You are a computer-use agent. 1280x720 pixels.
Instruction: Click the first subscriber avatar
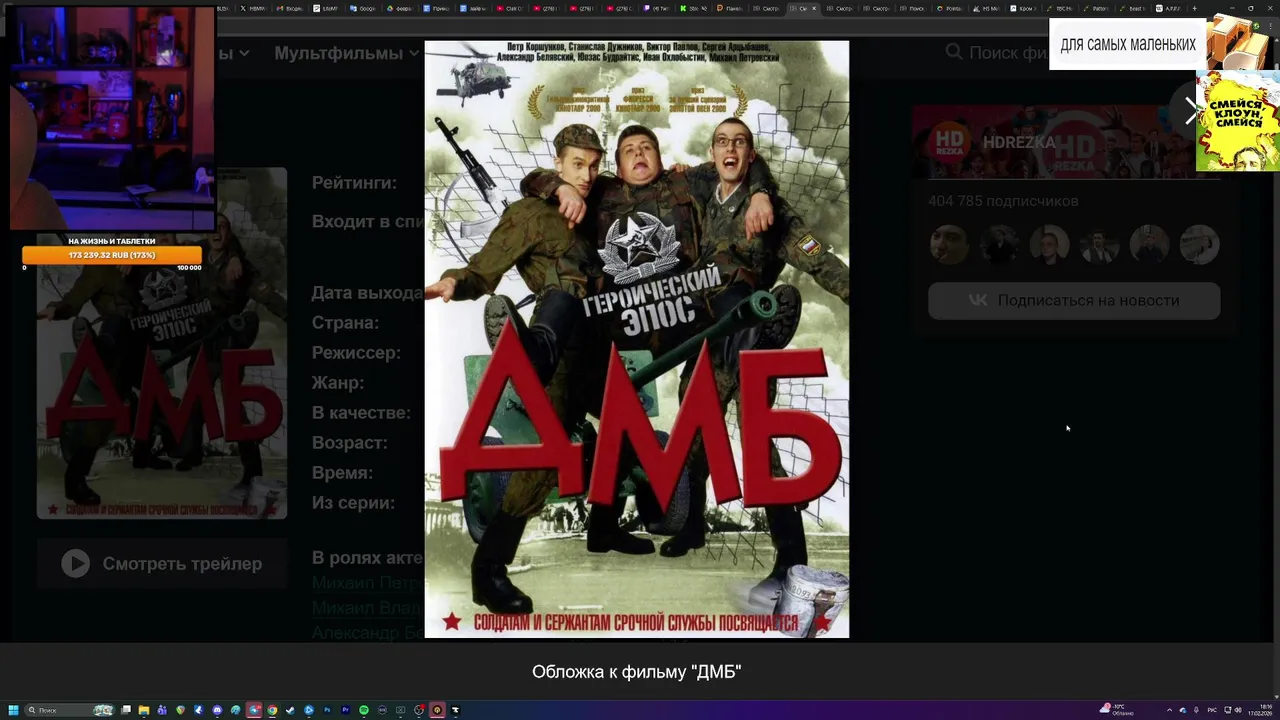click(x=949, y=244)
